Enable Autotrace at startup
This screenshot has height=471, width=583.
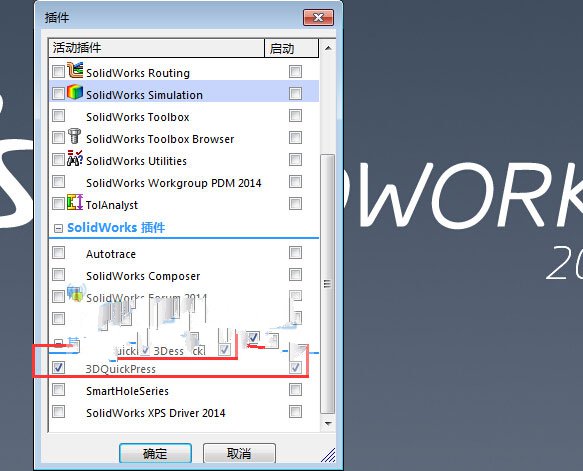tap(295, 252)
